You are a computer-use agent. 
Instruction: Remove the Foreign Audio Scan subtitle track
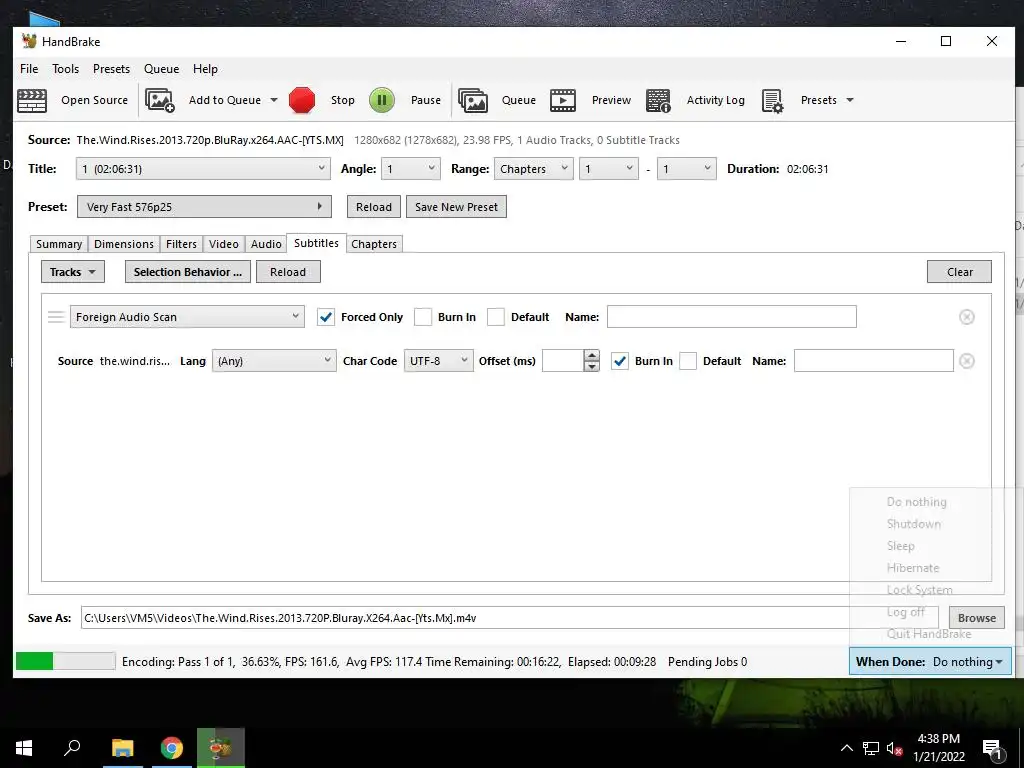[x=967, y=317]
